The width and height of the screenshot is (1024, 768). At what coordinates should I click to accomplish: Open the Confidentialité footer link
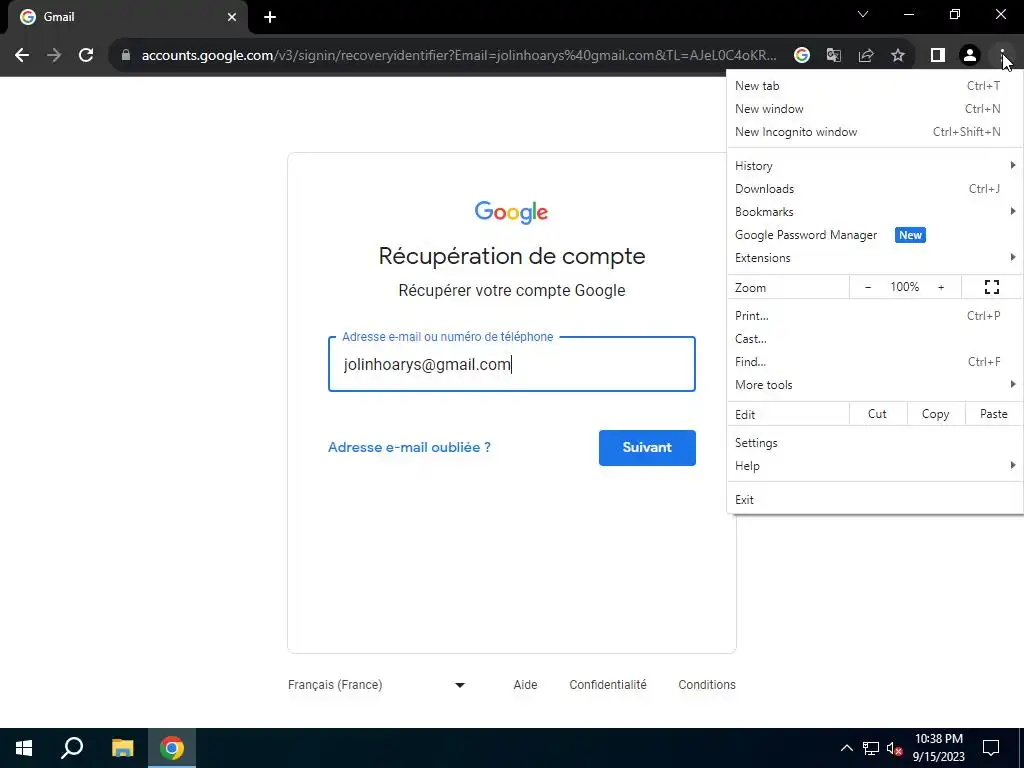point(607,684)
